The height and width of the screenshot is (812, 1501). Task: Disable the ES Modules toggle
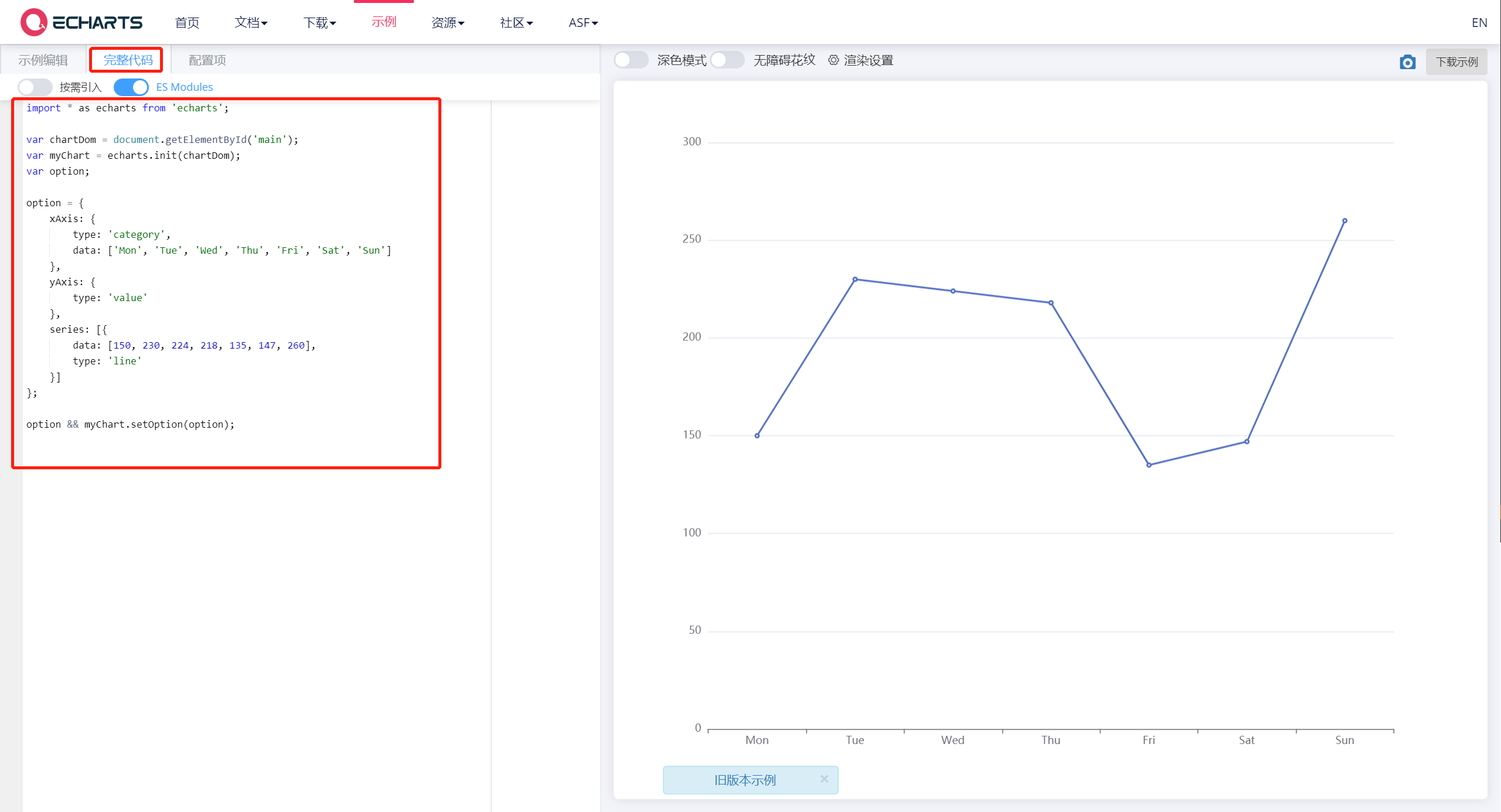131,87
